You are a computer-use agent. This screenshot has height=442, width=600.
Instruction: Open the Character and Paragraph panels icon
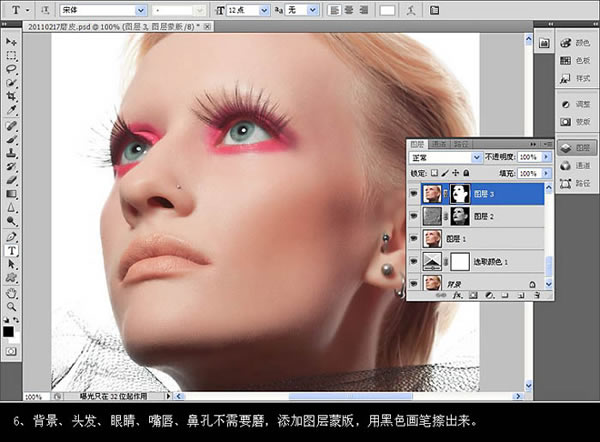(434, 10)
